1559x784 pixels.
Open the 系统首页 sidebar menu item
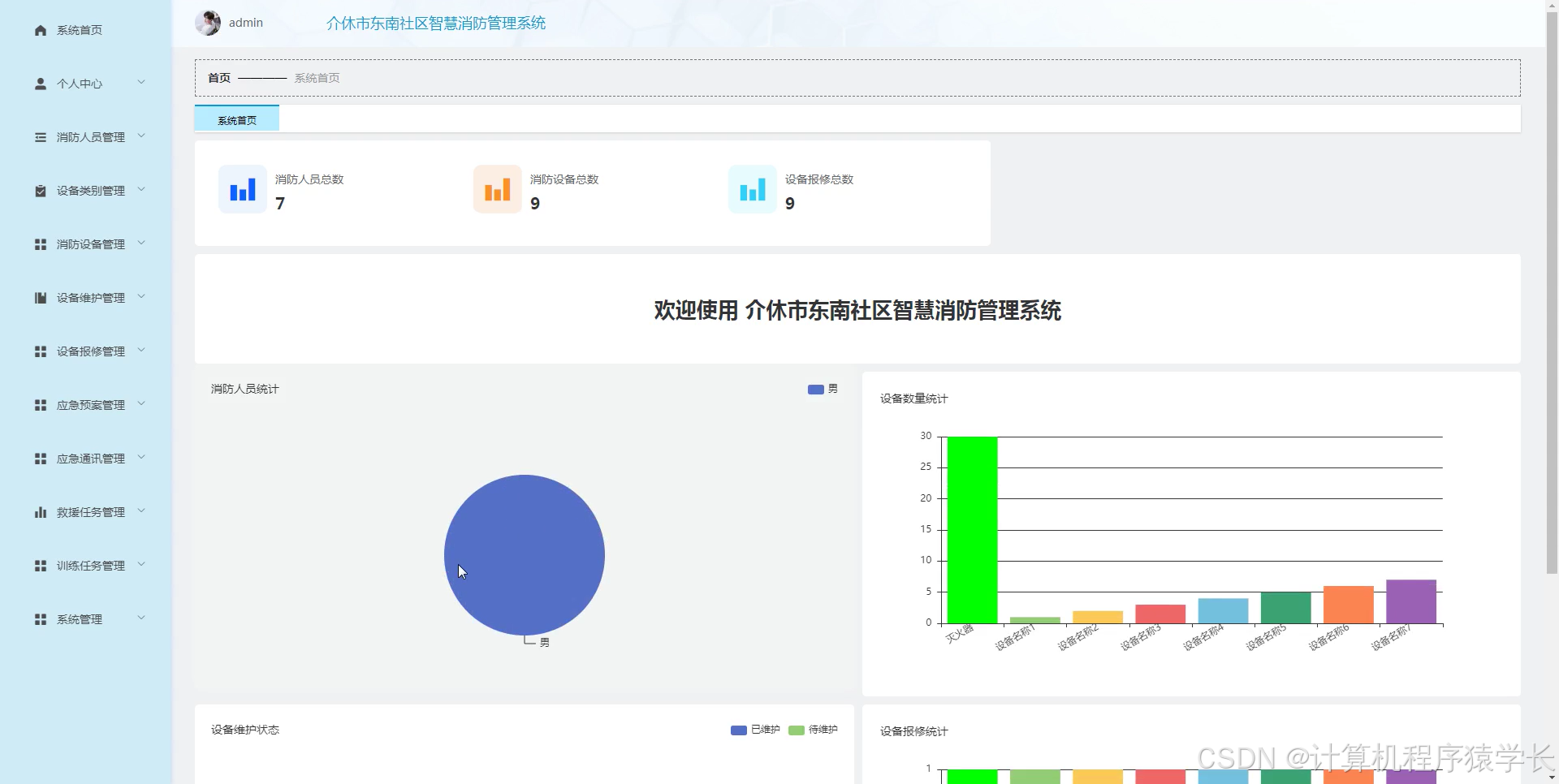pyautogui.click(x=86, y=30)
